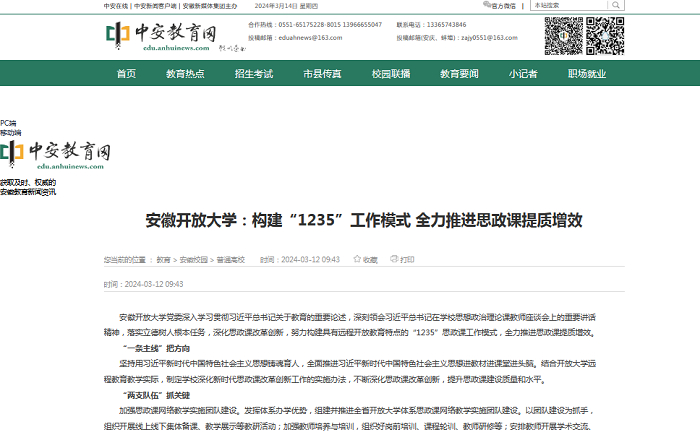
Task: Click the 收藏 link text
Action: click(370, 260)
